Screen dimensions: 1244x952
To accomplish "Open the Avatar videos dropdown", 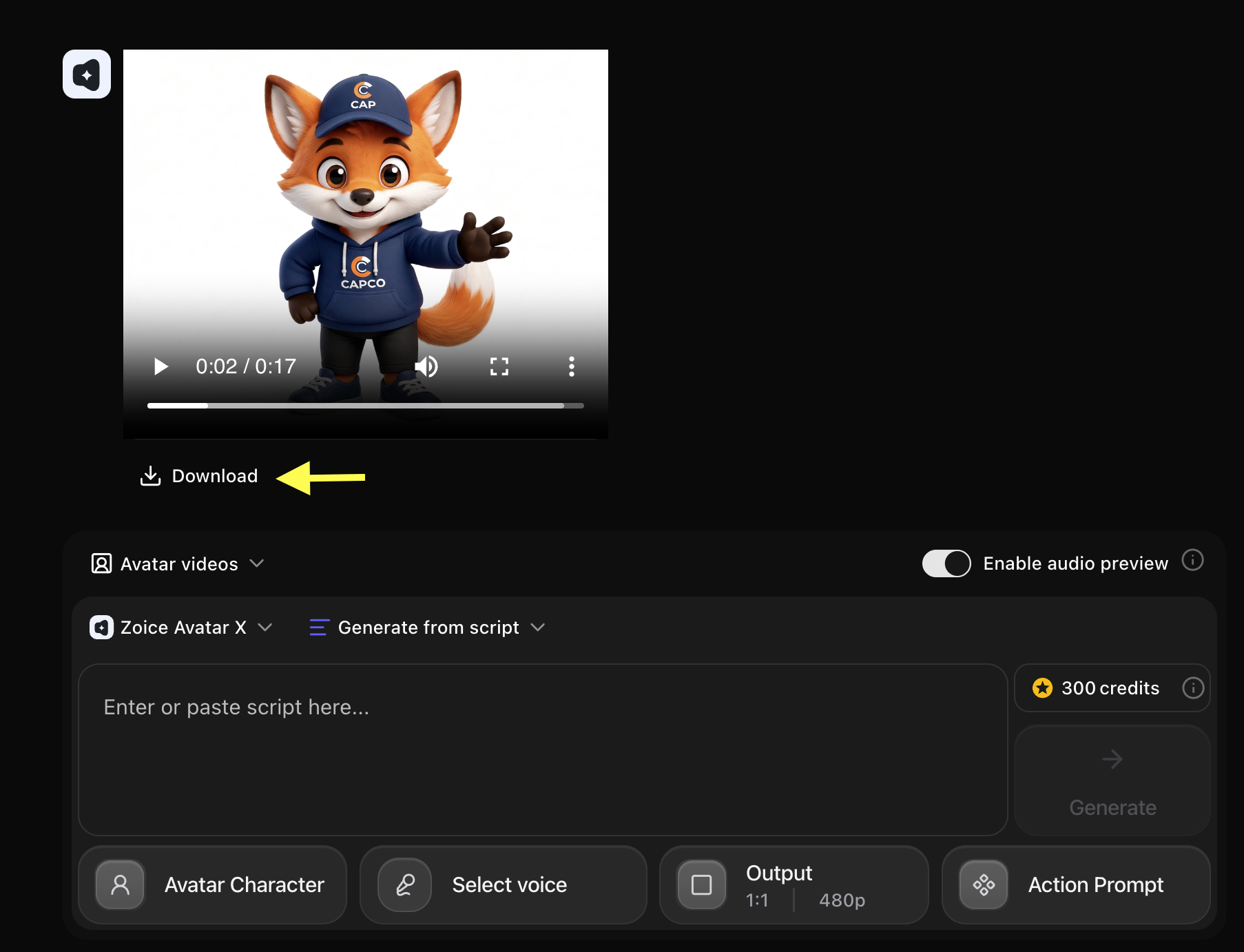I will click(178, 563).
